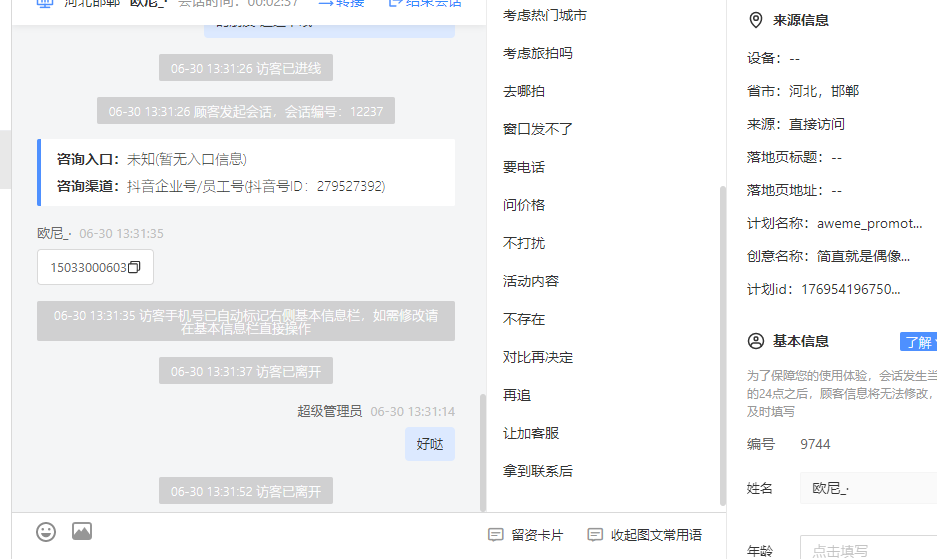The image size is (937, 559).
Task: Click the 13:31:35 访客手机号已自动标记 notice
Action: coord(246,322)
